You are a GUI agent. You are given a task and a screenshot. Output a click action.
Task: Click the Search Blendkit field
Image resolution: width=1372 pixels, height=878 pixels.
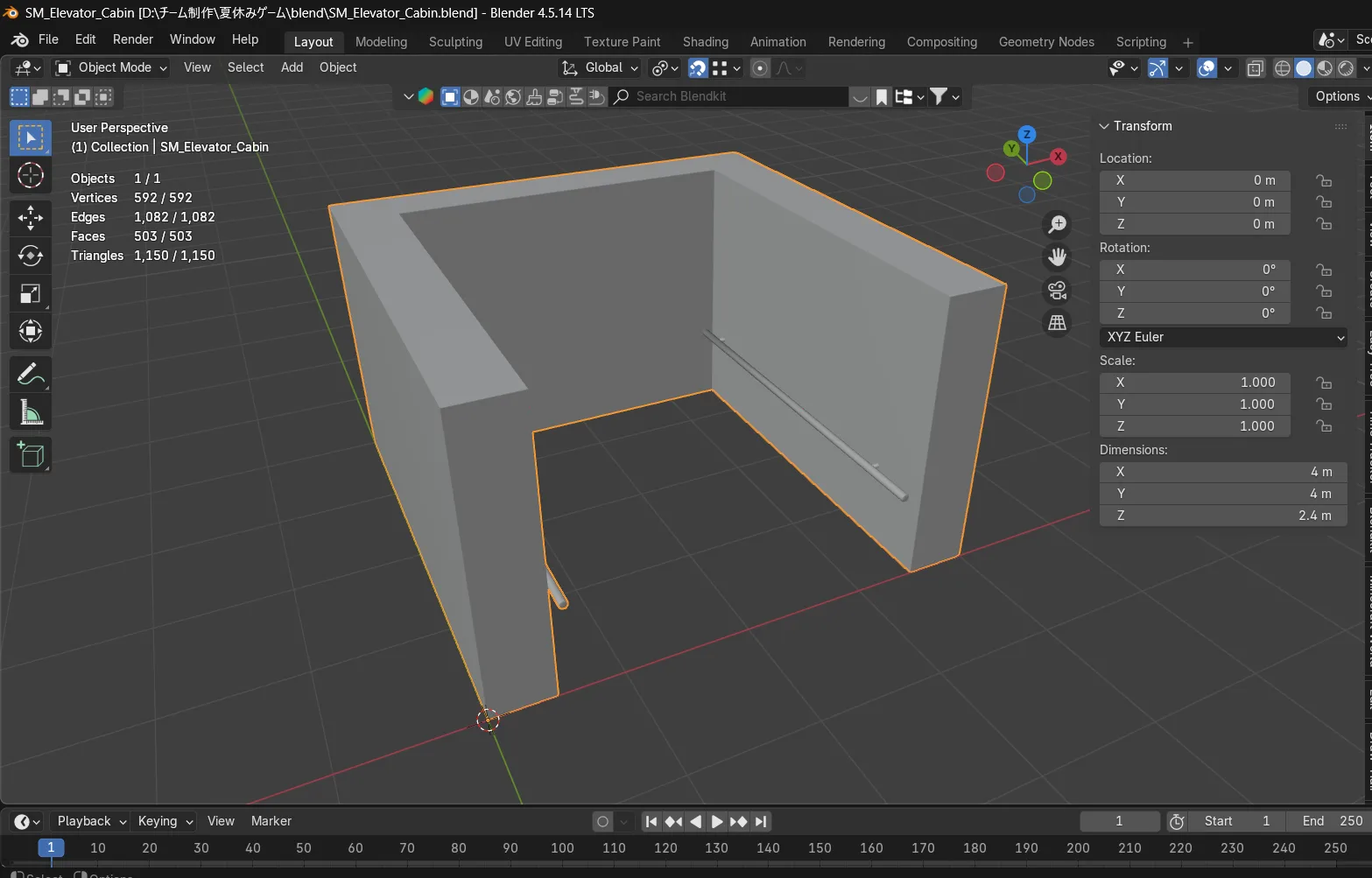[x=729, y=96]
